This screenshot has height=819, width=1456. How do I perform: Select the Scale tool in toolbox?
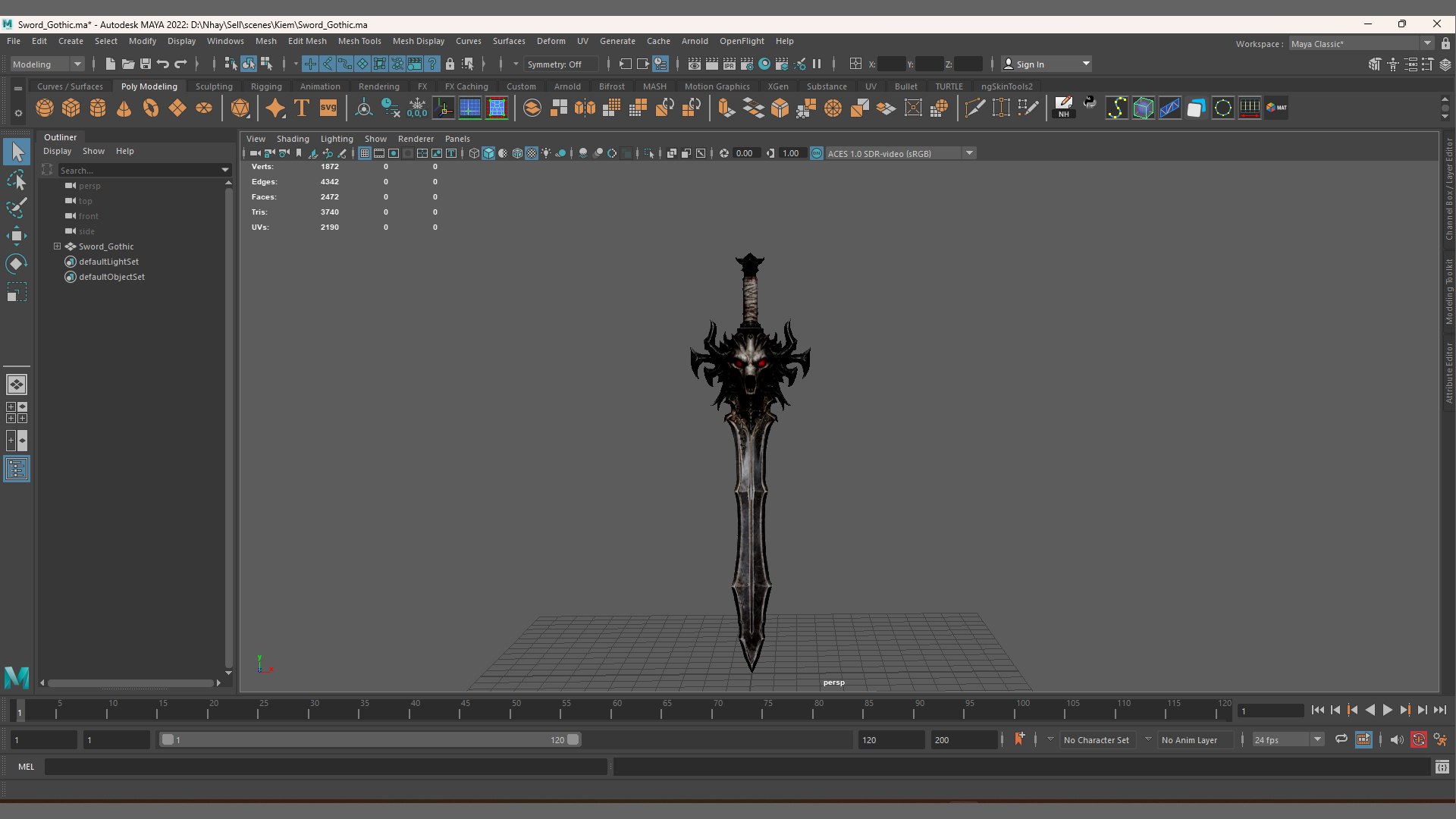pyautogui.click(x=17, y=292)
